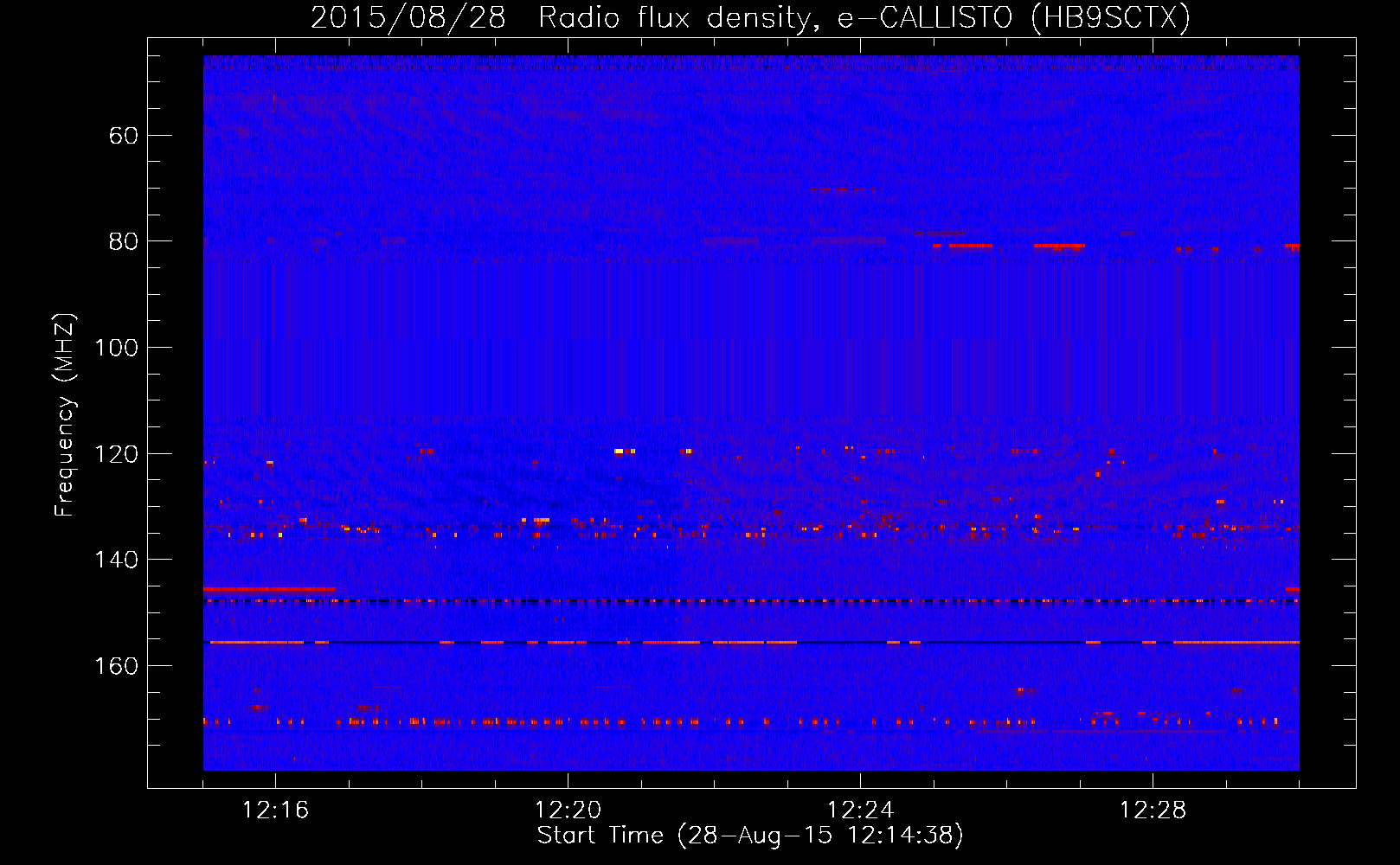1400x865 pixels.
Task: Click the 12:20 time tick label
Action: [568, 811]
